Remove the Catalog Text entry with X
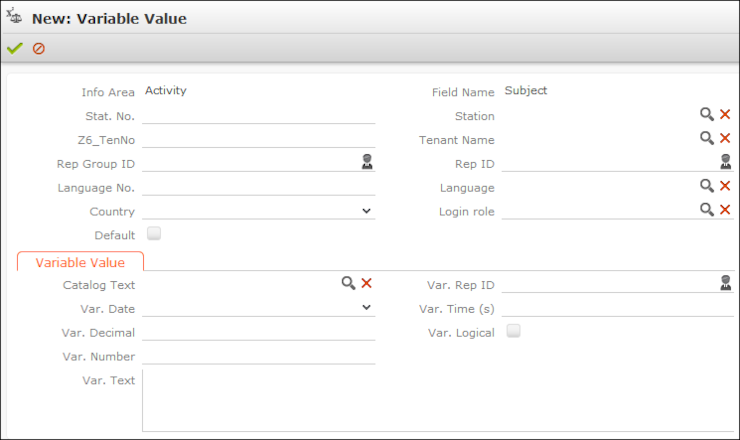Screen dimensions: 740x440 point(367,284)
